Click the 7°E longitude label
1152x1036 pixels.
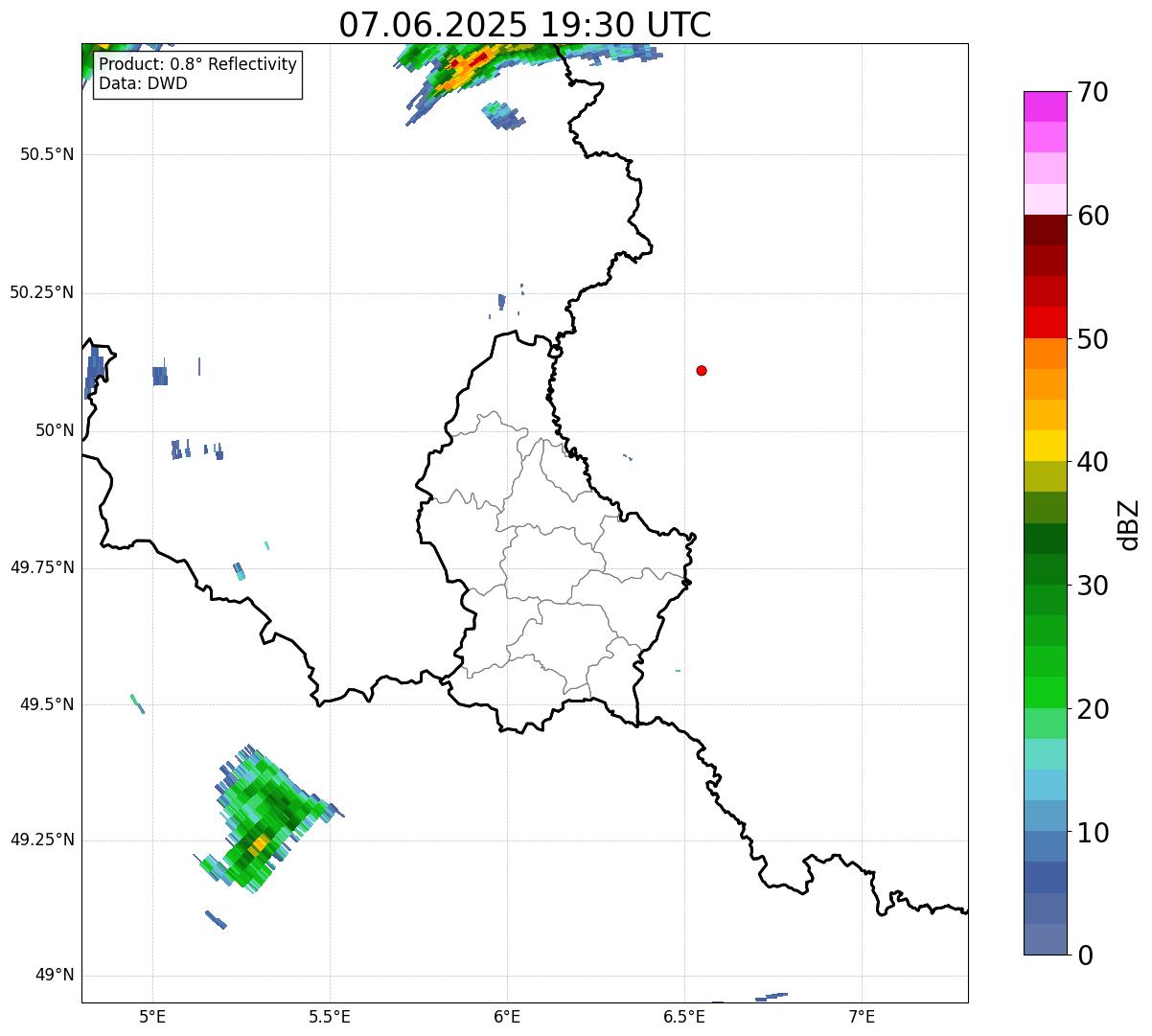tap(862, 1017)
